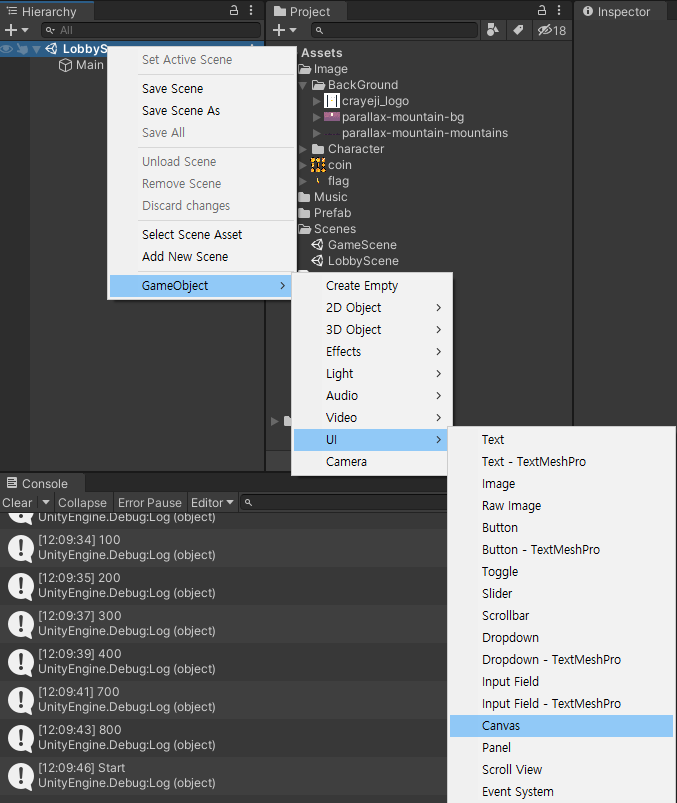The width and height of the screenshot is (677, 803).
Task: Open the Console Editor dropdown
Action: pos(212,503)
